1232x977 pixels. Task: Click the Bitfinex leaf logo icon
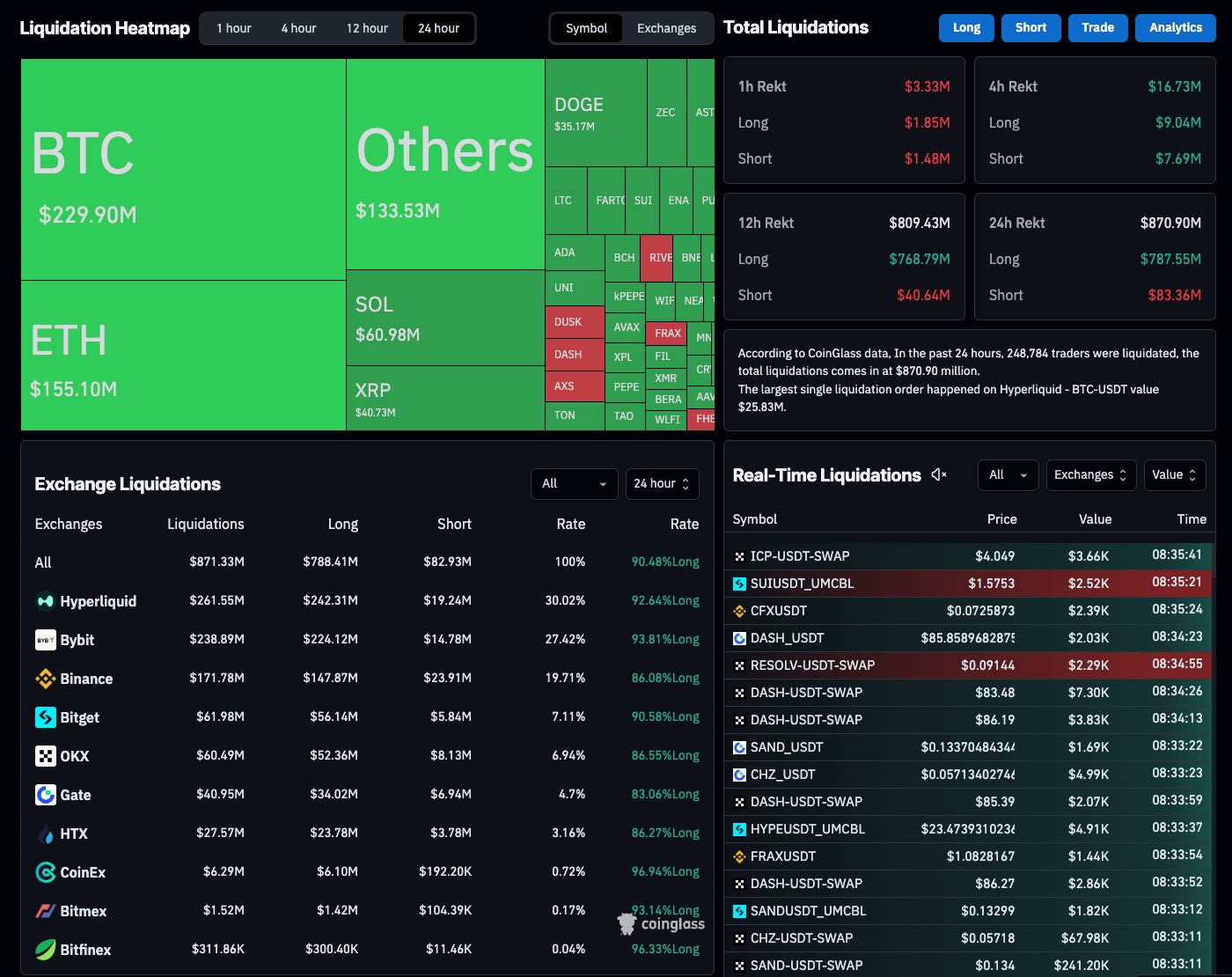[x=45, y=950]
